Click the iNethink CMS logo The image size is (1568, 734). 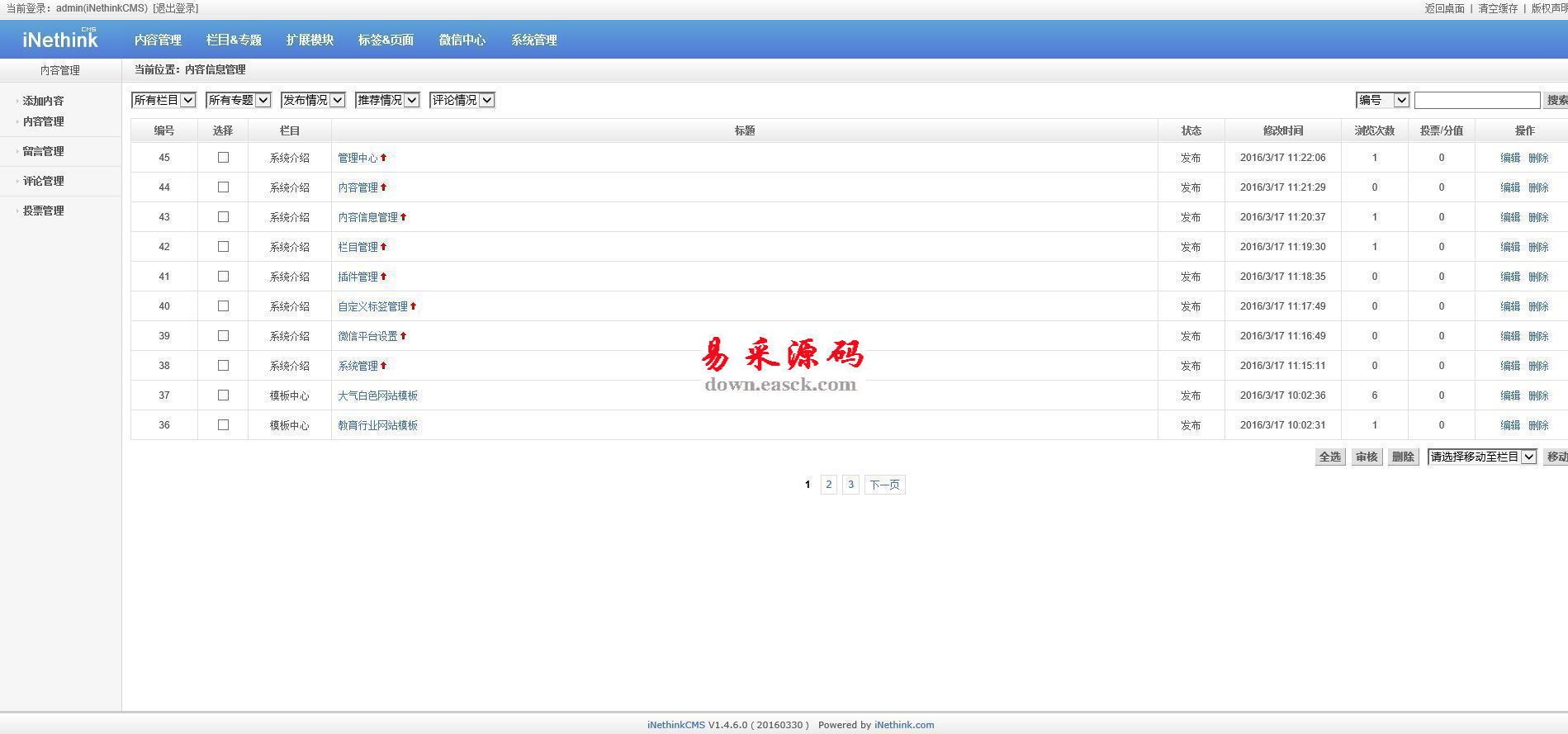coord(60,39)
